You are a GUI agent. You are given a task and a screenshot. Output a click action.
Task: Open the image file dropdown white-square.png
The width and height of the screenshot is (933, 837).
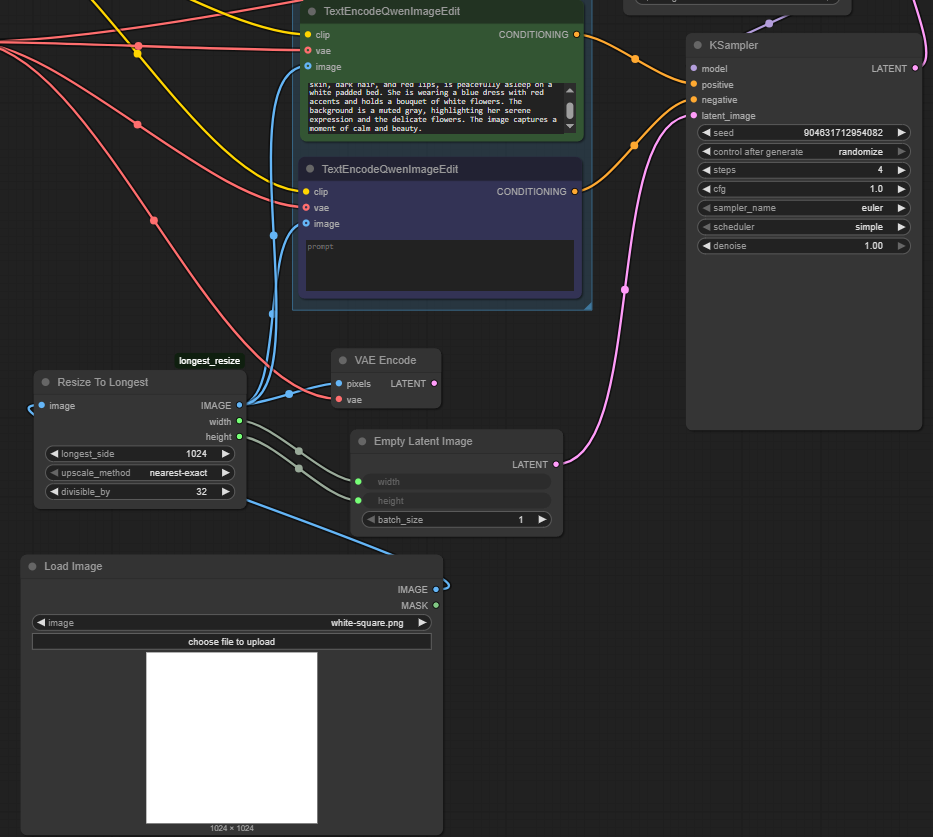point(231,623)
